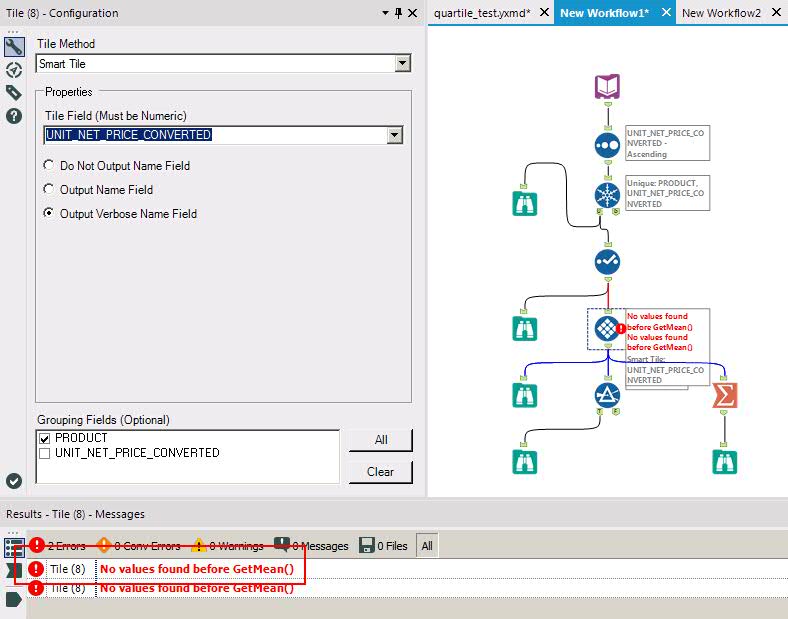788x619 pixels.
Task: Select the Unique snowflake tool on canvas
Action: click(608, 195)
